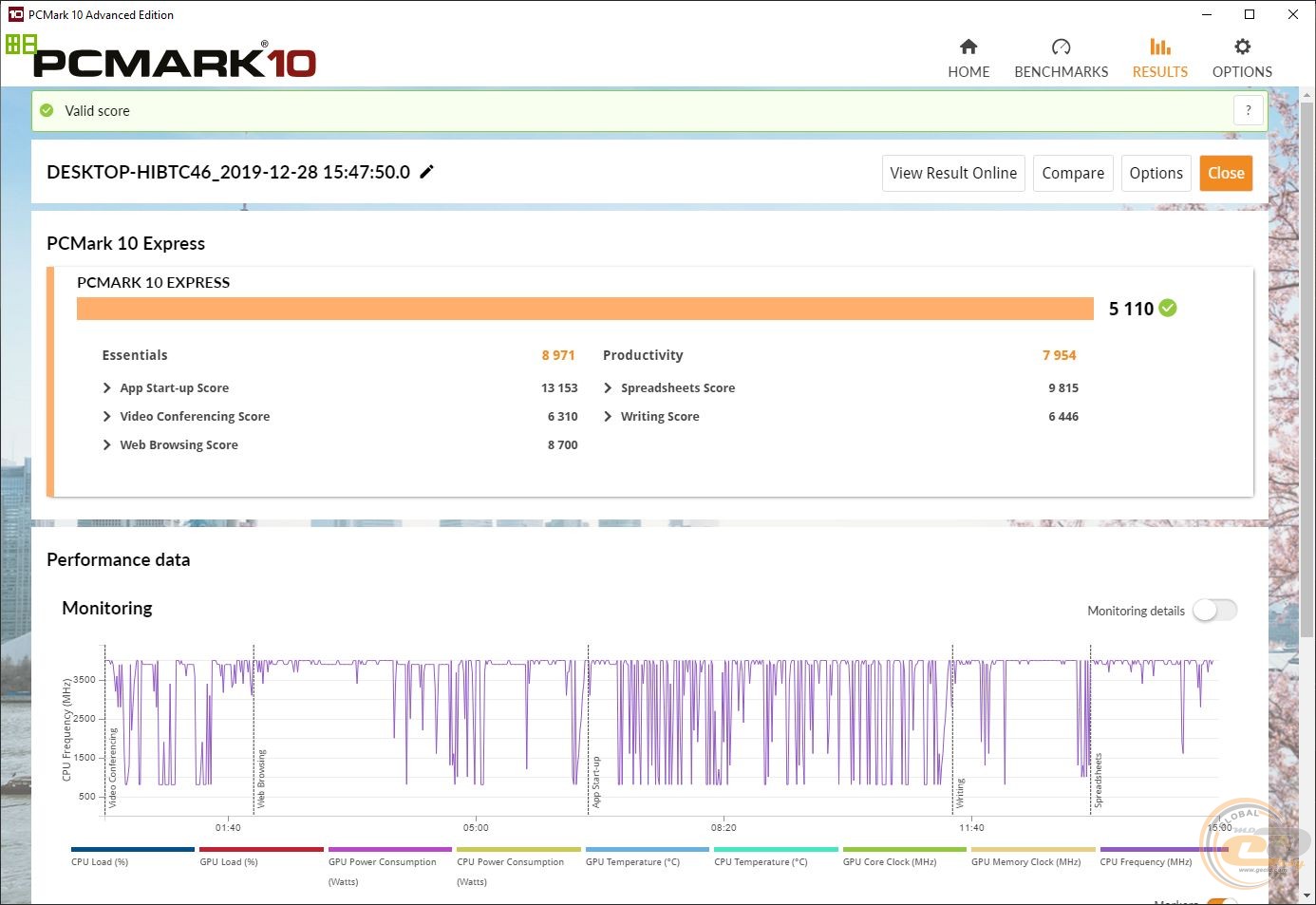Open the Options gear icon
This screenshot has height=905, width=1316.
(1242, 47)
